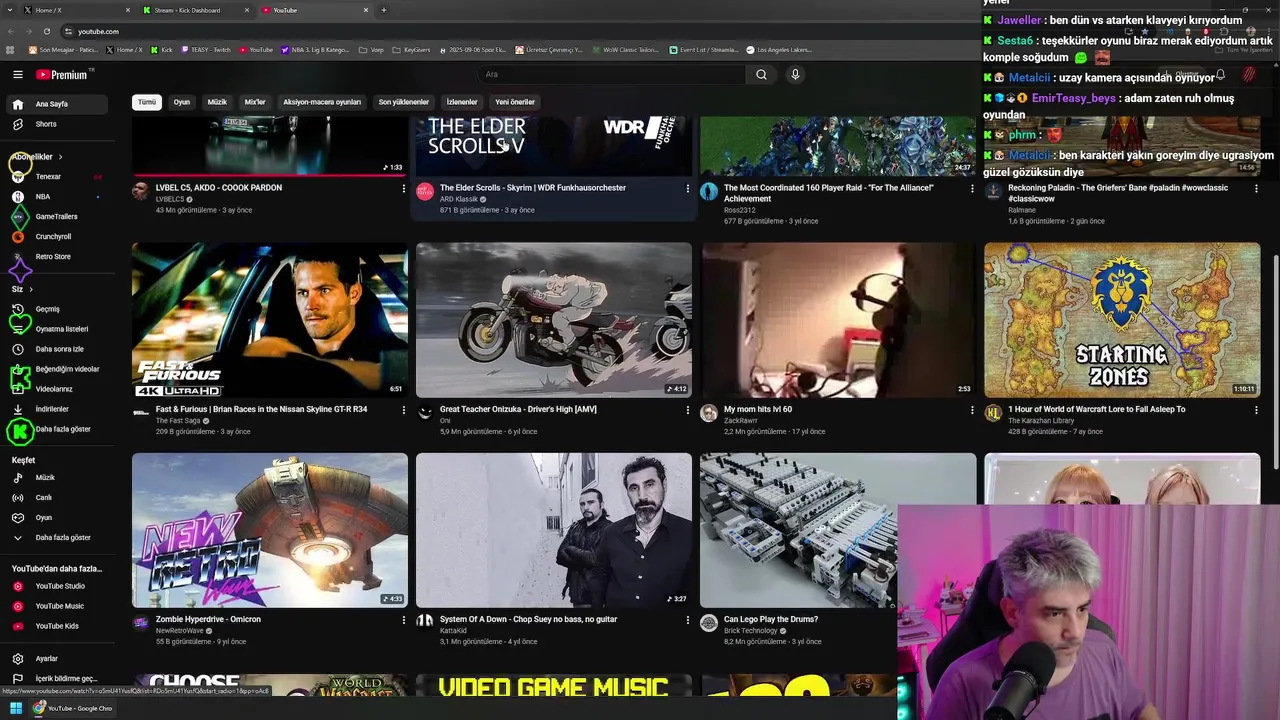Open My mom hits lvl 60 thumbnail
Screen dimensions: 1280x720
[838, 320]
